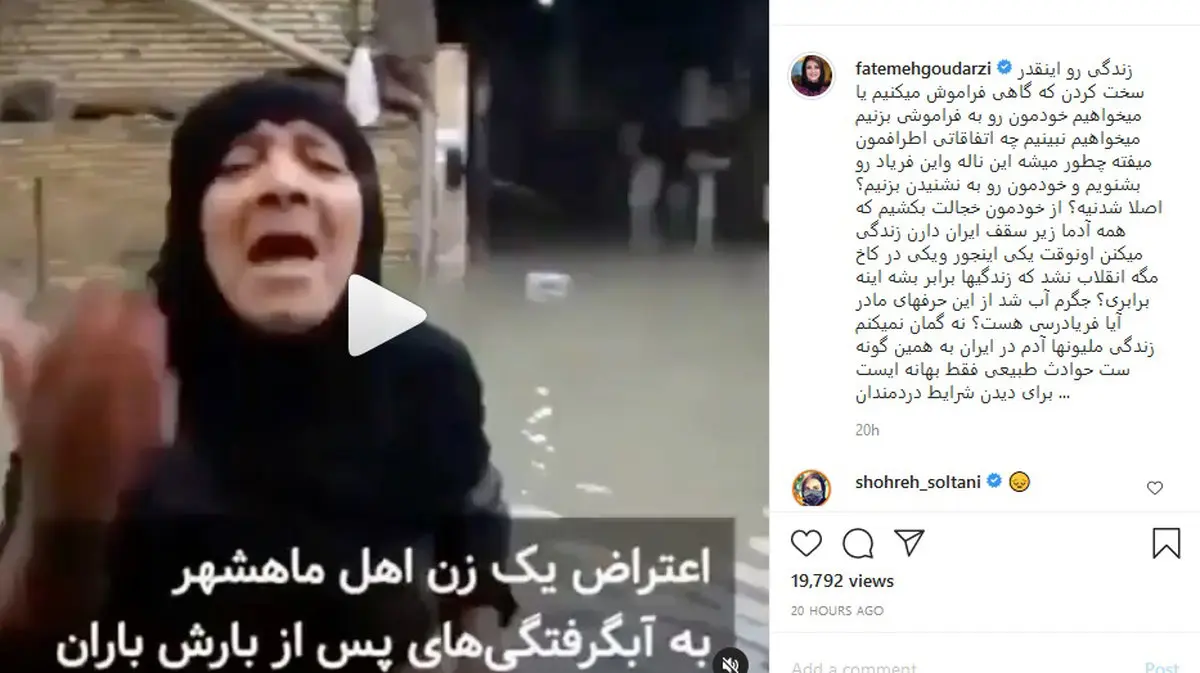
Task: Click the sad emoji in comment
Action: [x=1020, y=482]
